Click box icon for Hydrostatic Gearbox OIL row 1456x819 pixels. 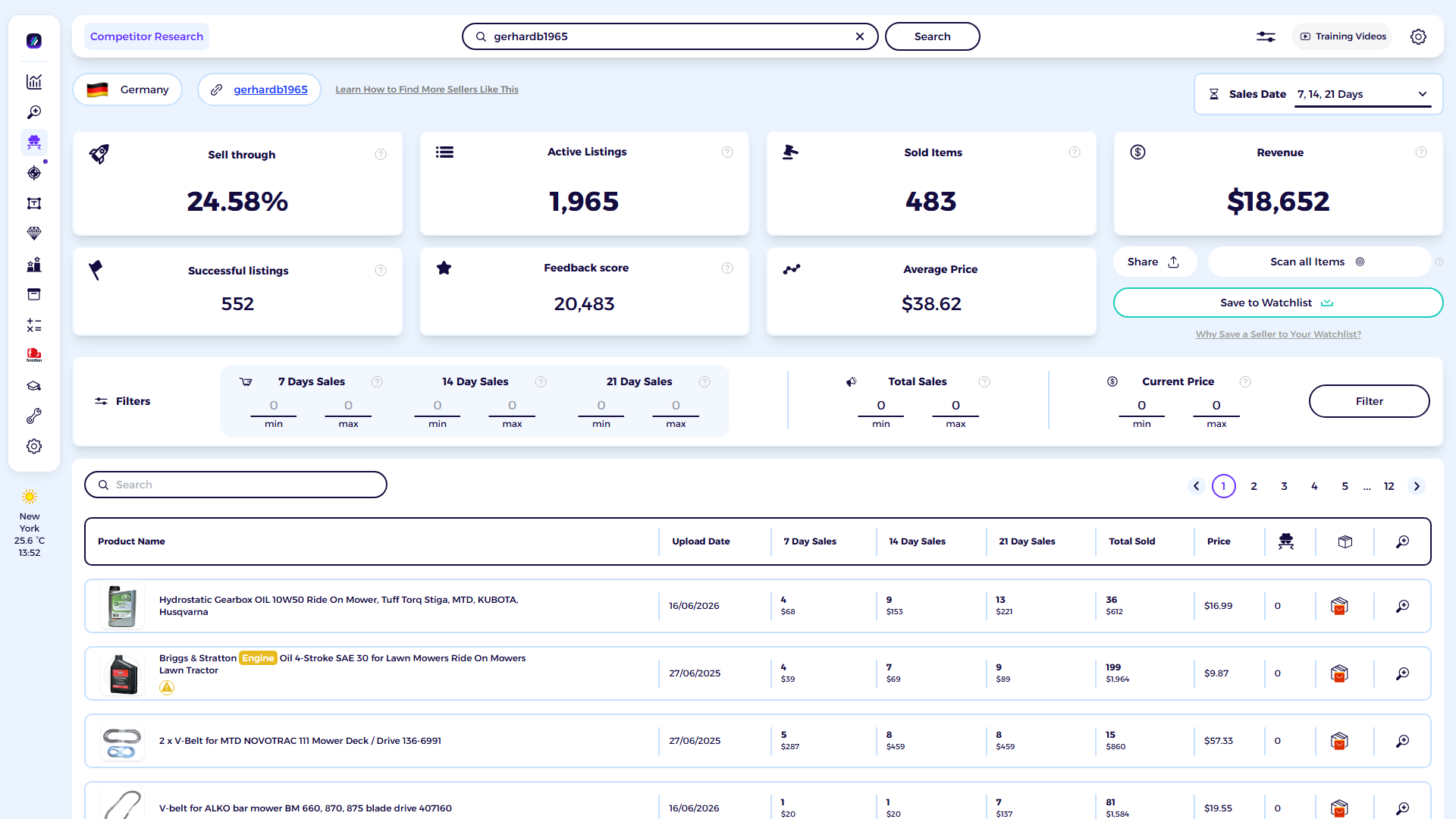tap(1339, 606)
